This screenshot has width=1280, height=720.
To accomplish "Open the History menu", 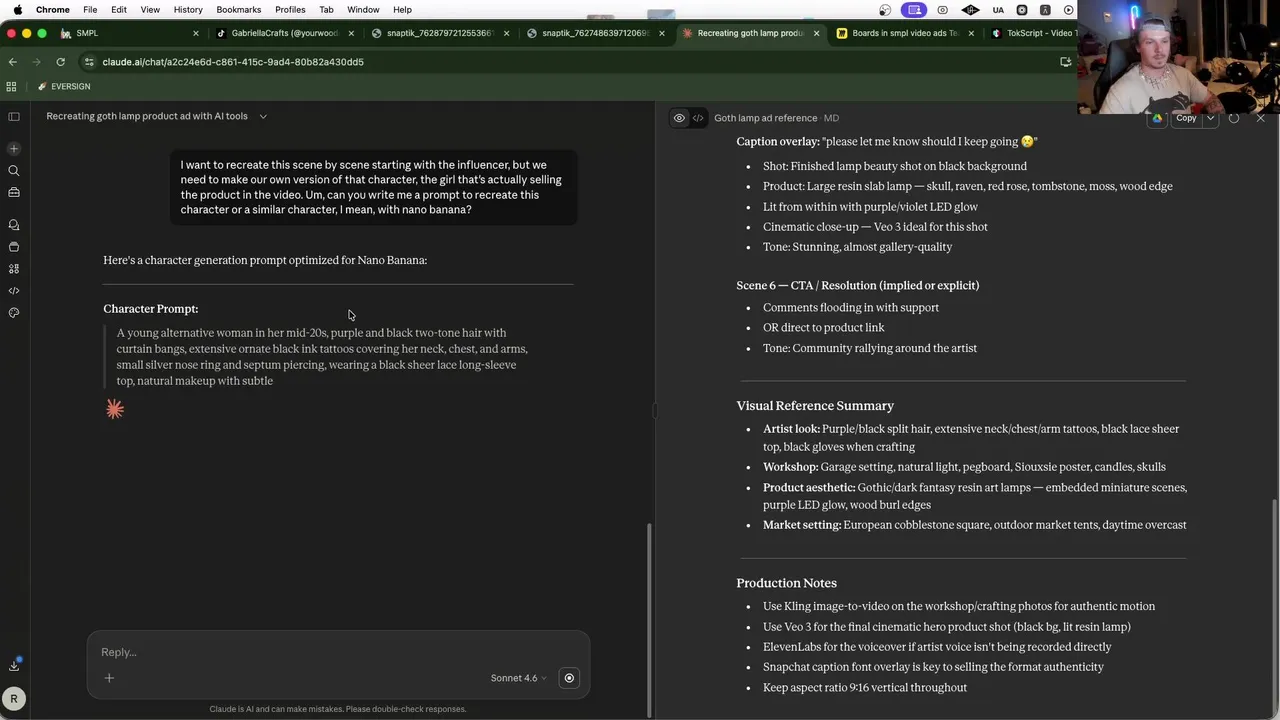I will 188,10.
